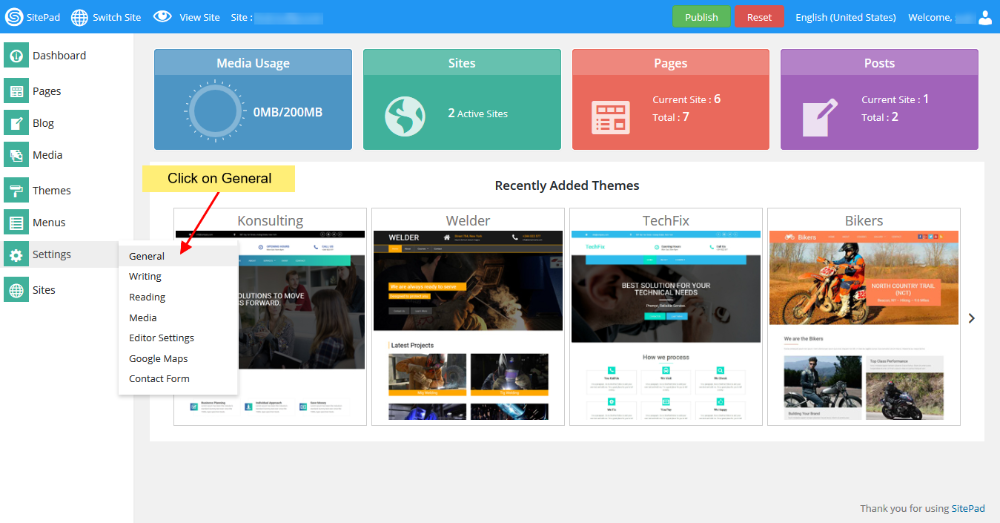Open the Media sidebar icon
Viewport: 1000px width, 523px height.
click(15, 155)
